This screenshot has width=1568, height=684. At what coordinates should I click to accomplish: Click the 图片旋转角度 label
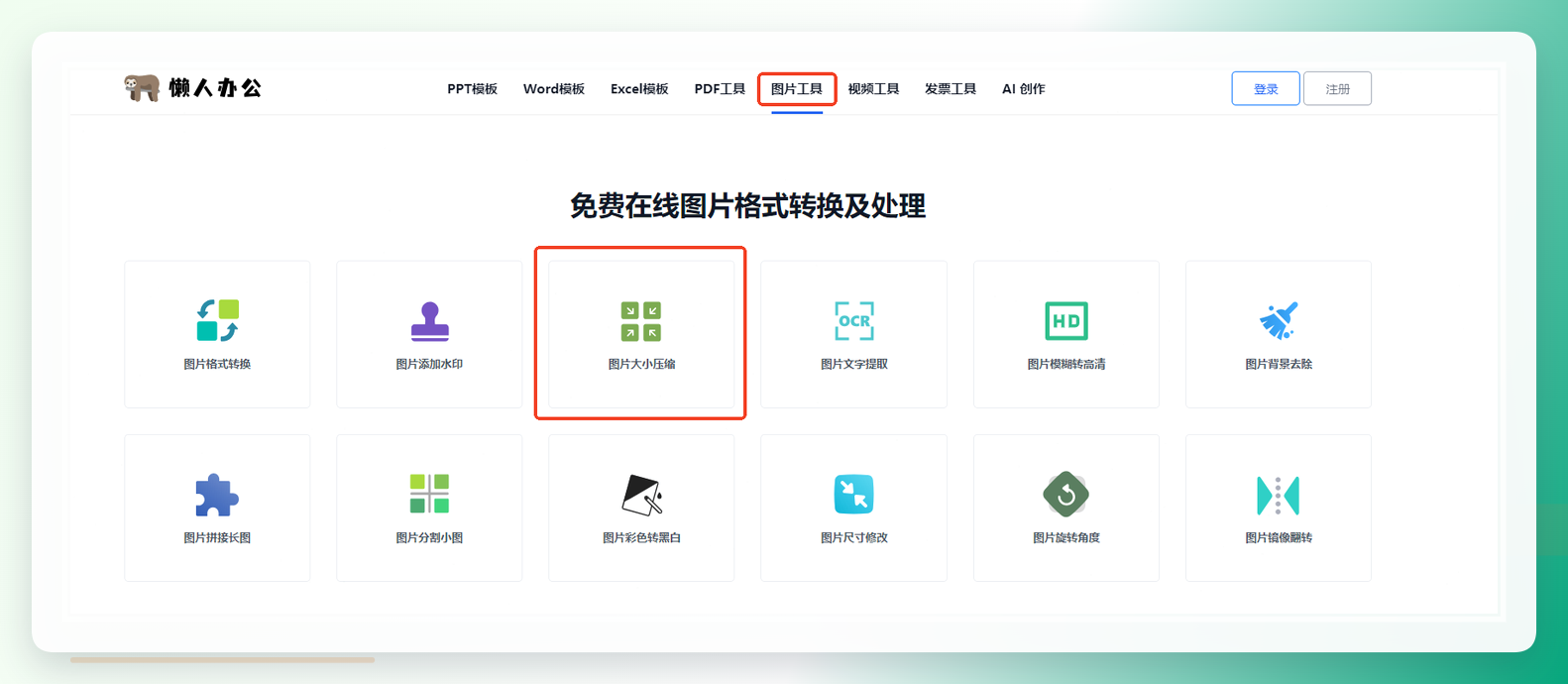[x=1066, y=537]
